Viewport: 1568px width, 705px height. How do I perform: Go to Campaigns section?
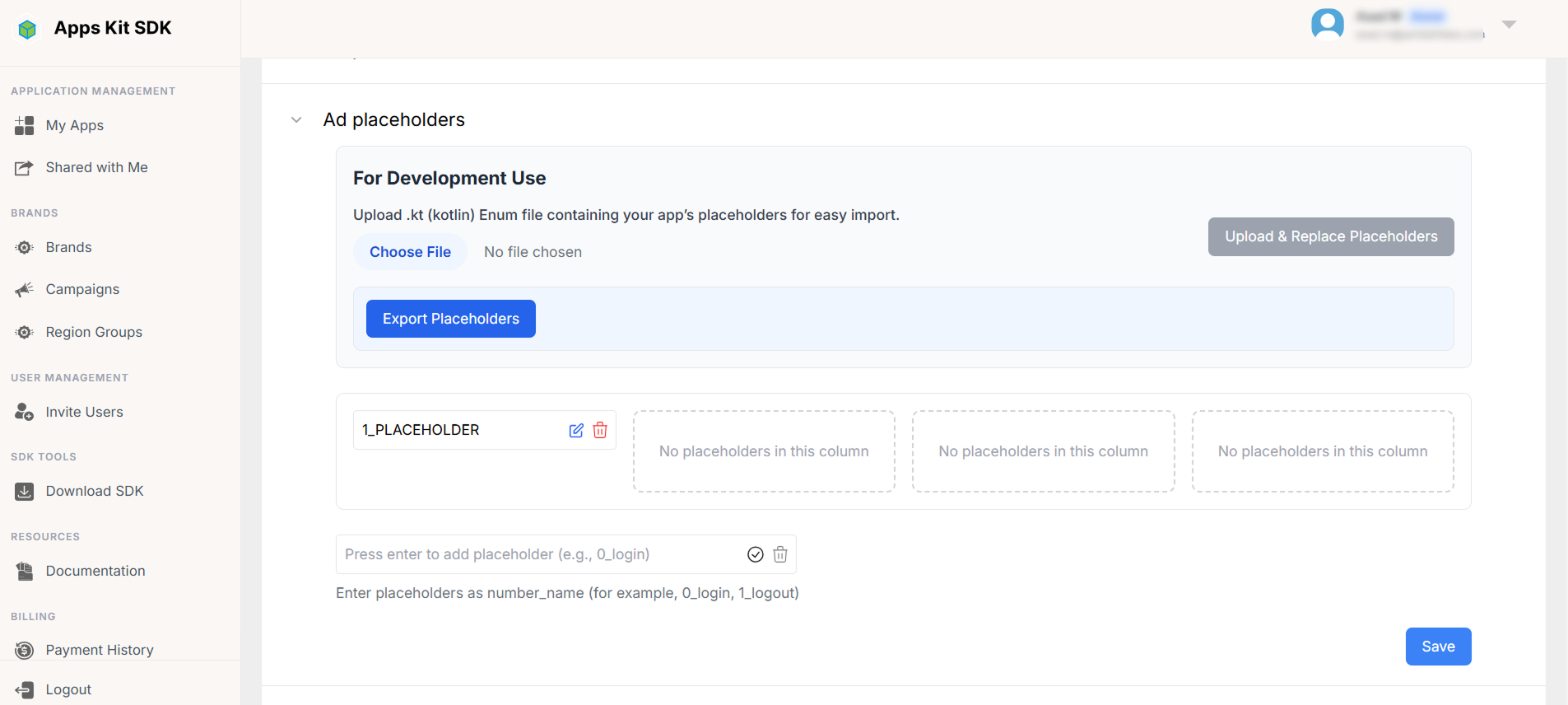point(83,289)
